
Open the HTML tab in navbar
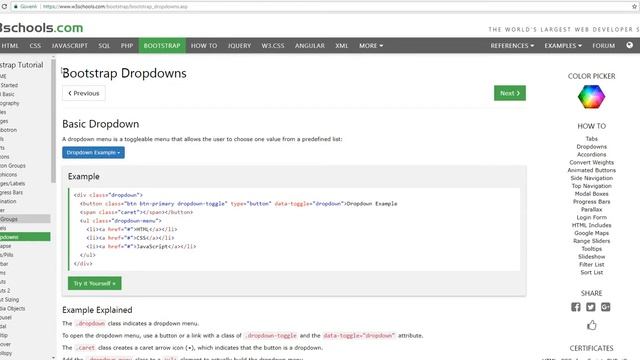click(x=10, y=46)
